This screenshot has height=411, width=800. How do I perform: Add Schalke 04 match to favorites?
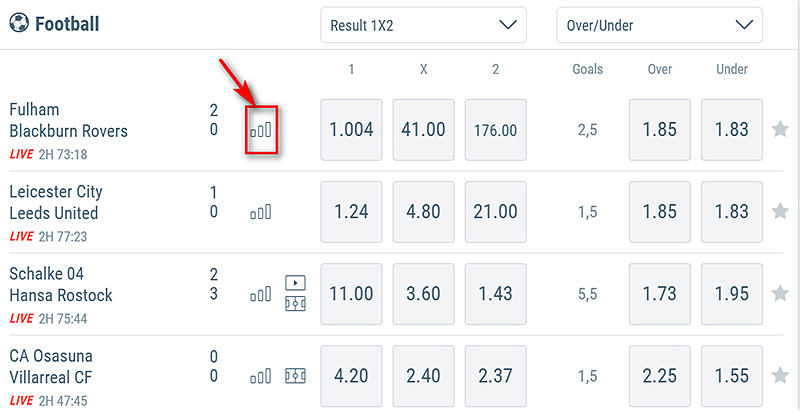tap(780, 294)
